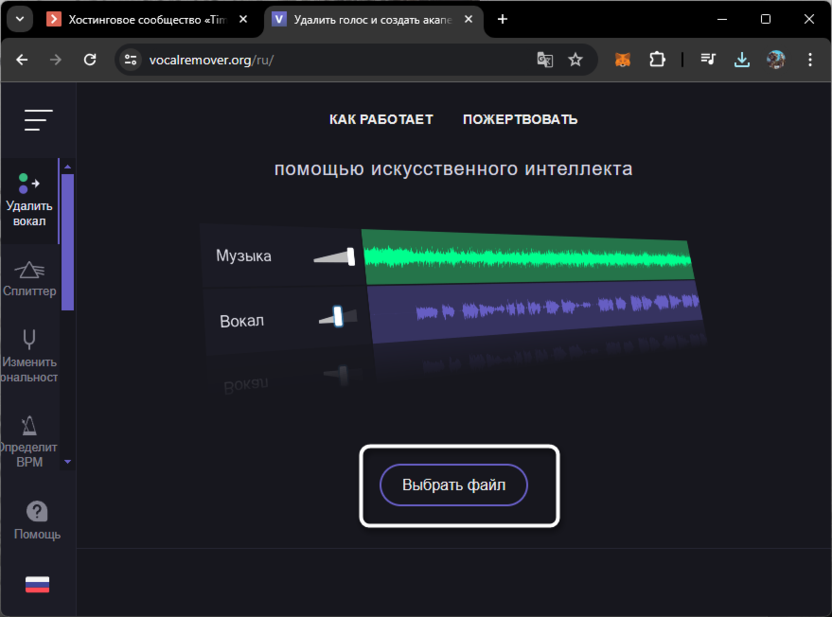The width and height of the screenshot is (832, 617).
Task: Select the Удалить вокал tool
Action: click(29, 201)
